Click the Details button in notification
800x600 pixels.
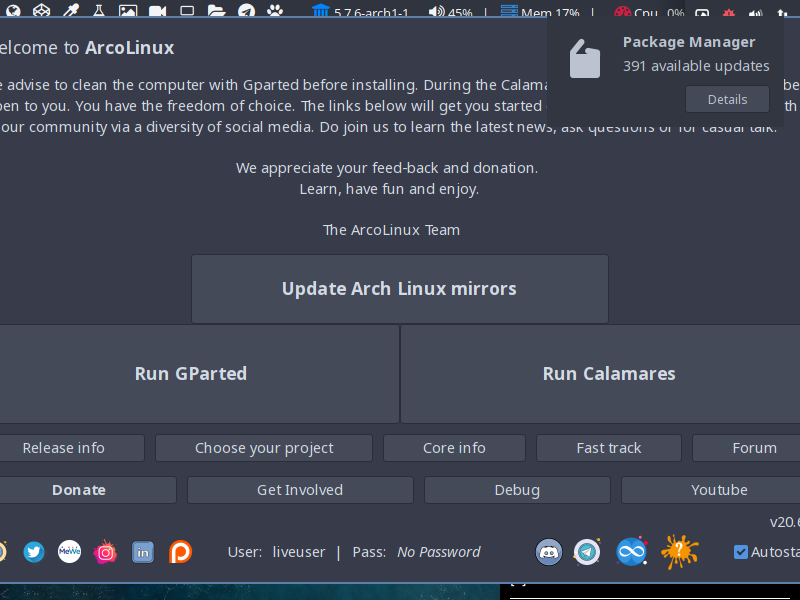[x=727, y=99]
